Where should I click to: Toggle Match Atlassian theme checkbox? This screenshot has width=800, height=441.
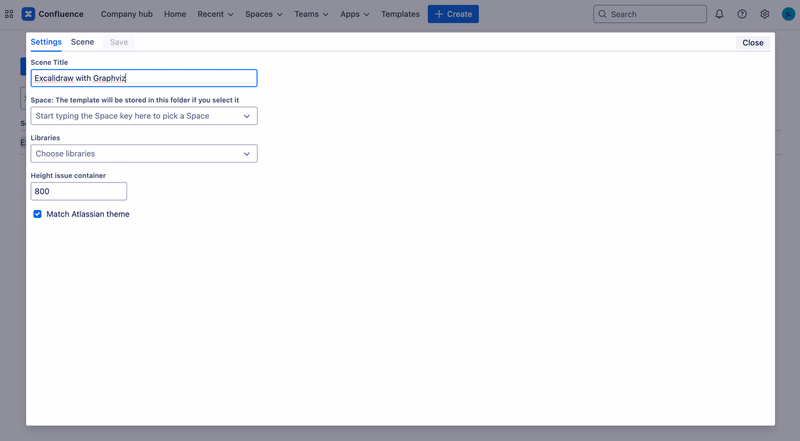(x=37, y=214)
